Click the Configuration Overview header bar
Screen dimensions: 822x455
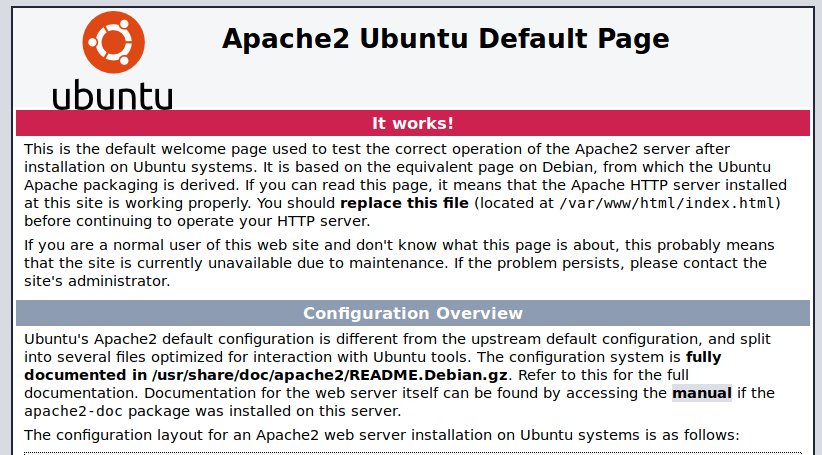pyautogui.click(x=413, y=313)
